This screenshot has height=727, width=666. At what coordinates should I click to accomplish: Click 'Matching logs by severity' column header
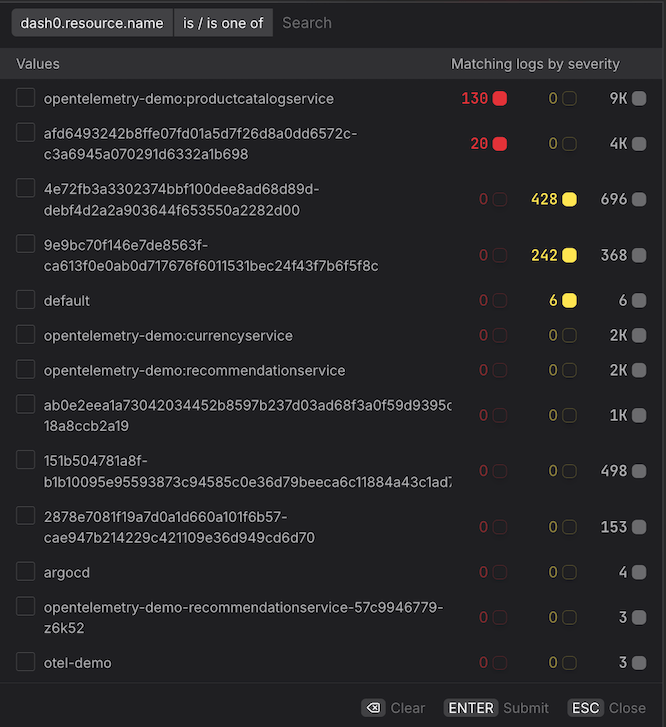535,64
